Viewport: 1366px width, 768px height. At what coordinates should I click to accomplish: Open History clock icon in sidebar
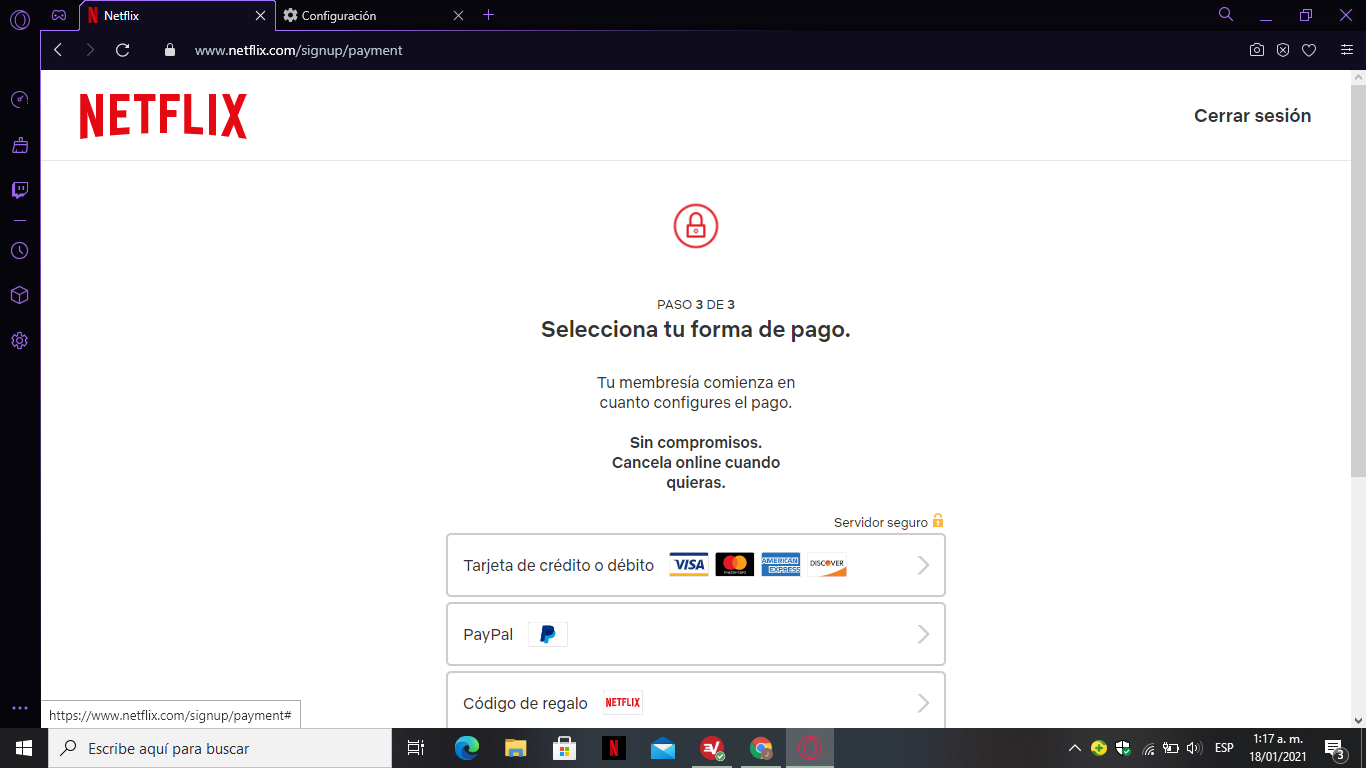pos(19,251)
